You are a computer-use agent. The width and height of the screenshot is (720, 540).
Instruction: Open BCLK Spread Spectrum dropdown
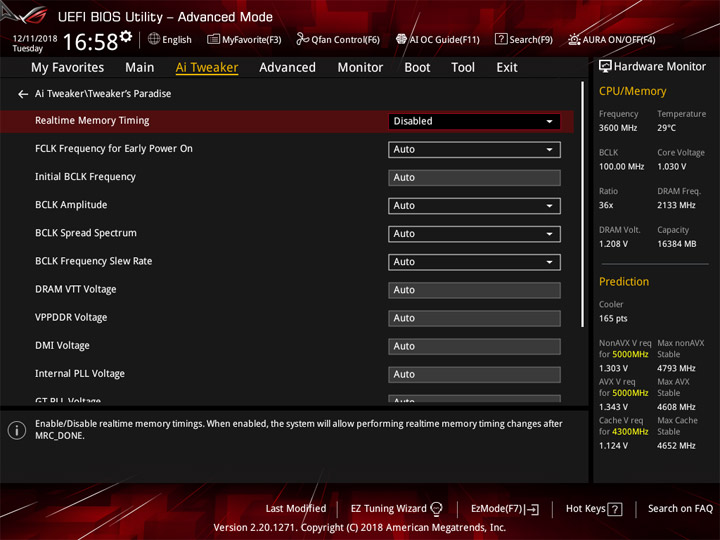pos(474,234)
